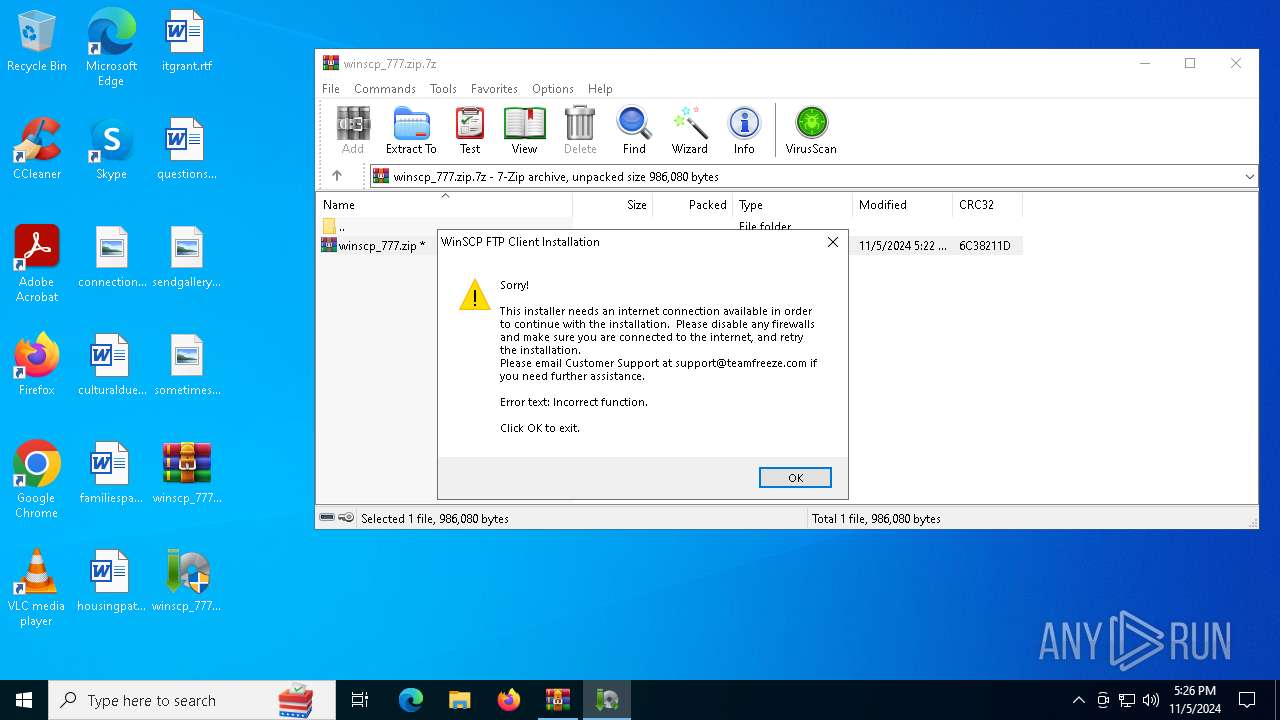Click the Add toolbar icon in WinRAR

pos(353,131)
